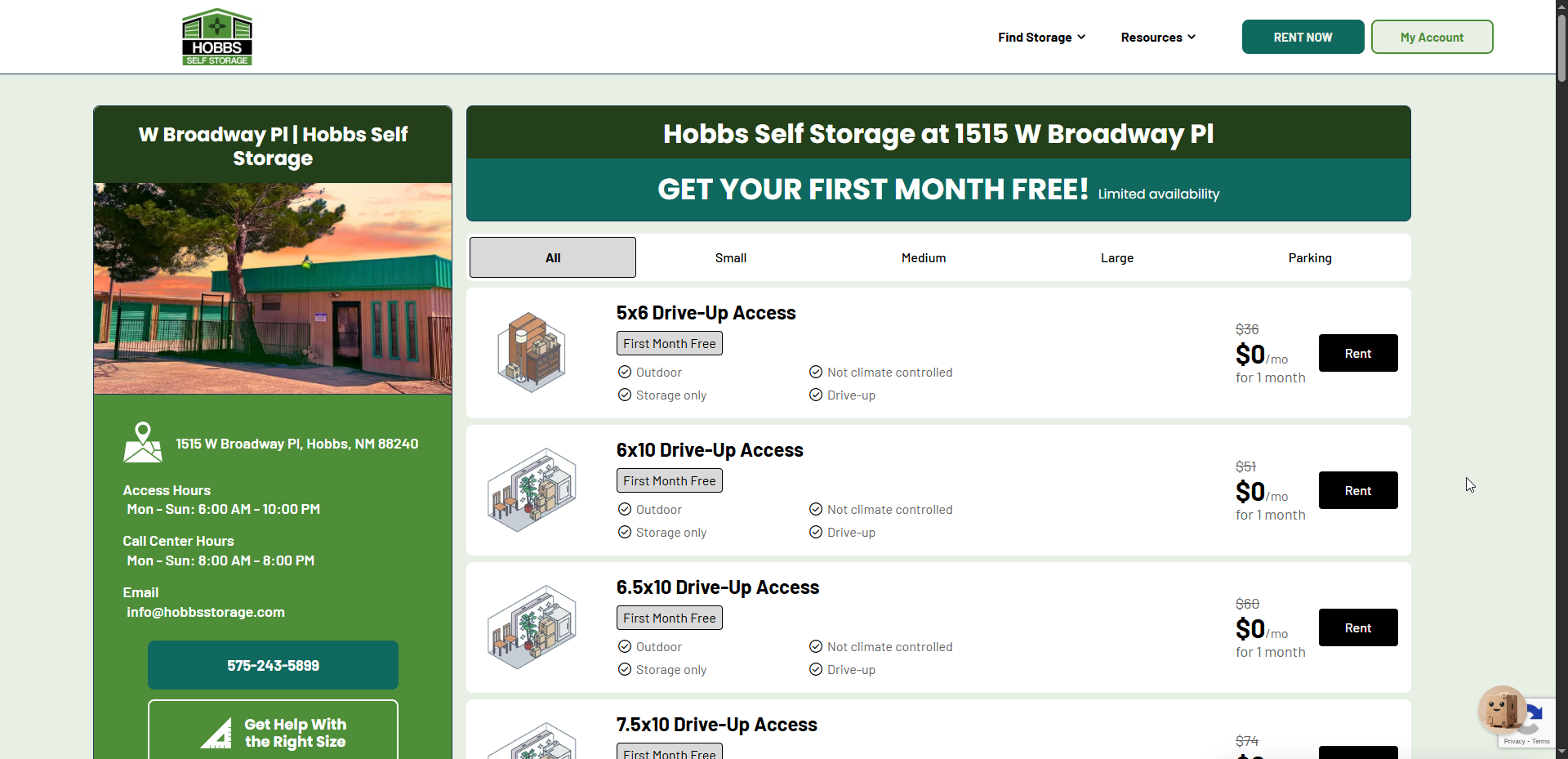Switch to the Small units tab
The height and width of the screenshot is (759, 1568).
pos(731,258)
